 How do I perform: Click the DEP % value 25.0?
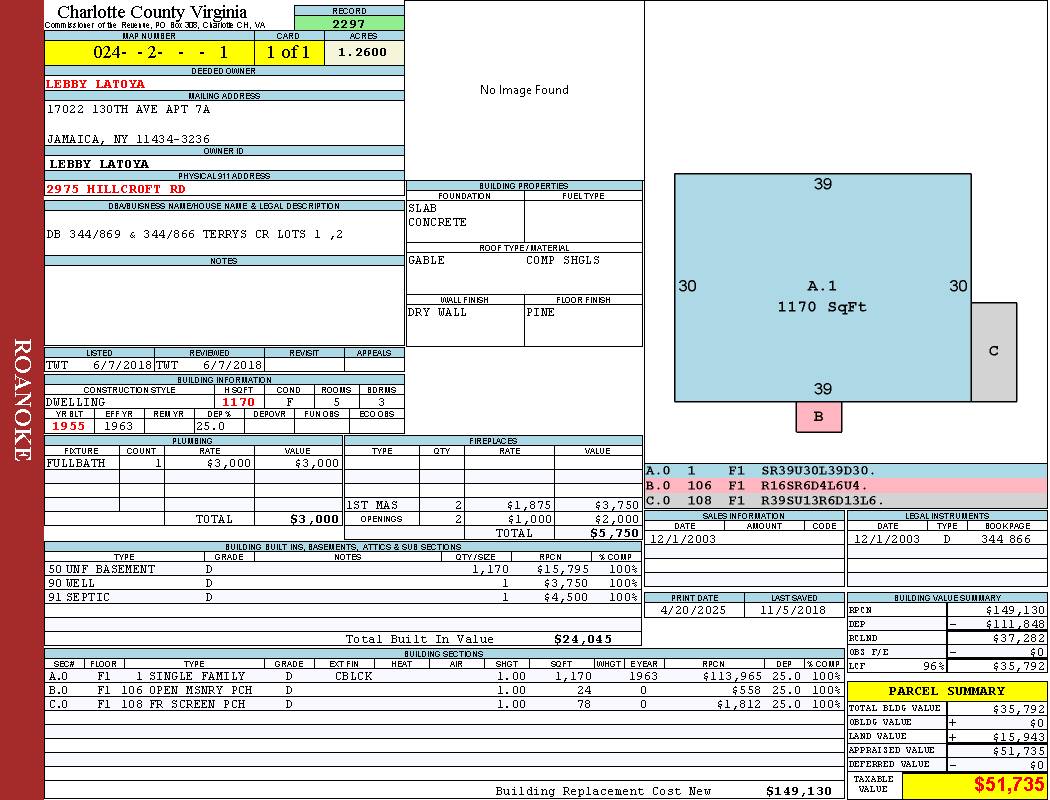click(210, 426)
